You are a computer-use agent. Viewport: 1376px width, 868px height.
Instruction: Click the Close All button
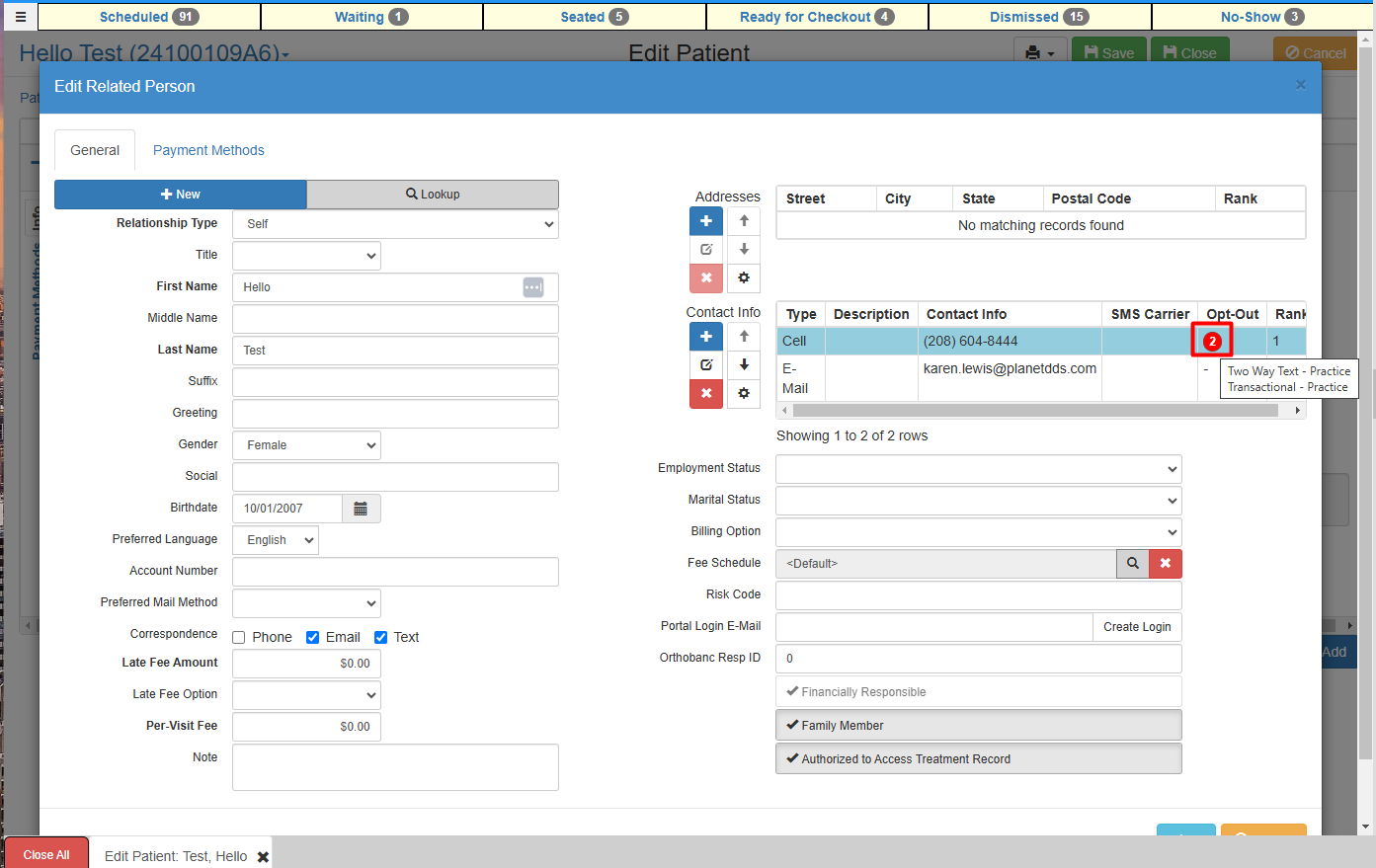[46, 854]
